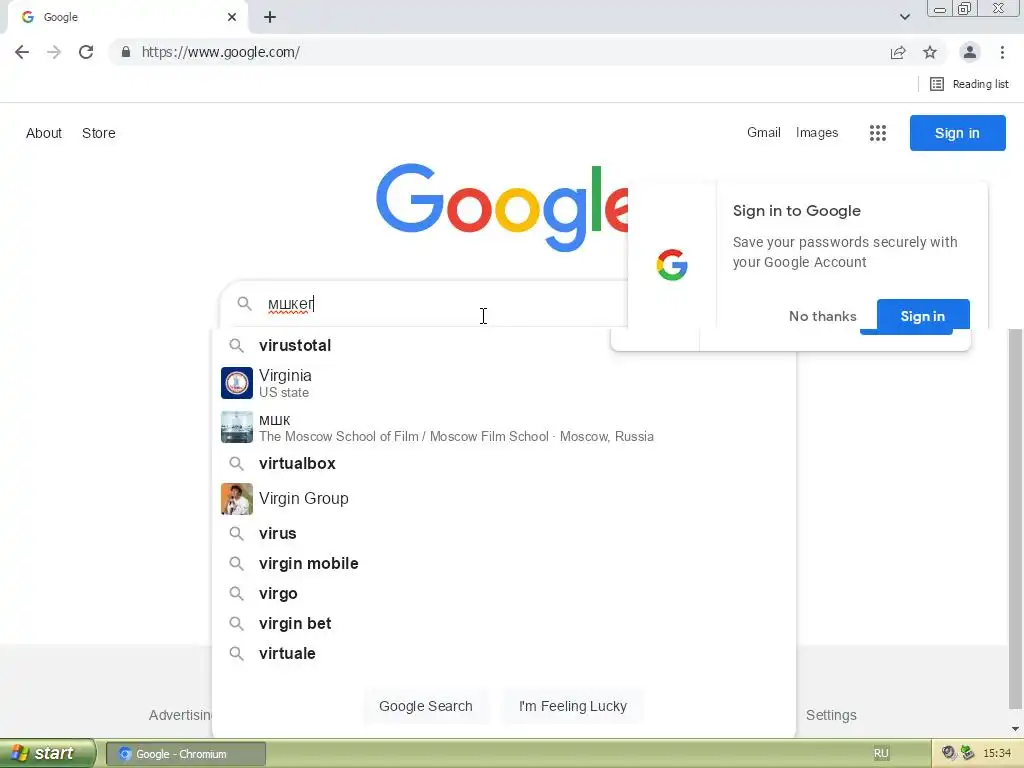The height and width of the screenshot is (768, 1024).
Task: Open the Images link
Action: pos(816,133)
